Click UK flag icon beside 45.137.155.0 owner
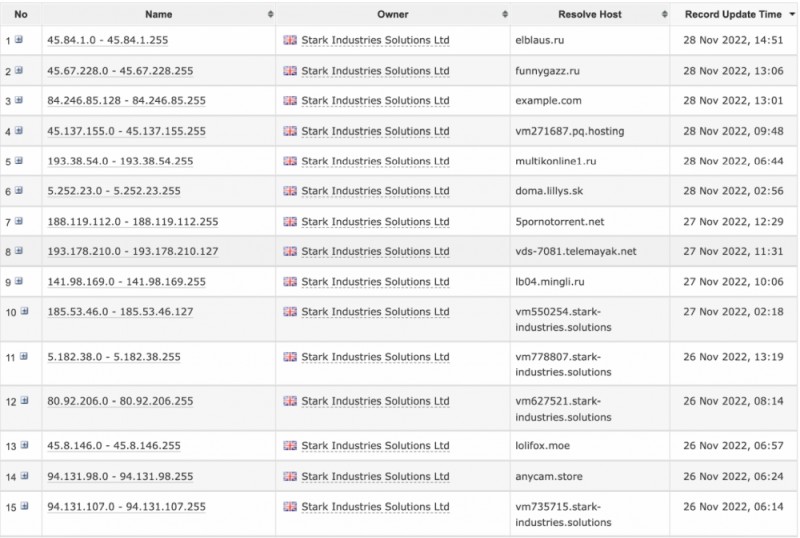 [290, 131]
